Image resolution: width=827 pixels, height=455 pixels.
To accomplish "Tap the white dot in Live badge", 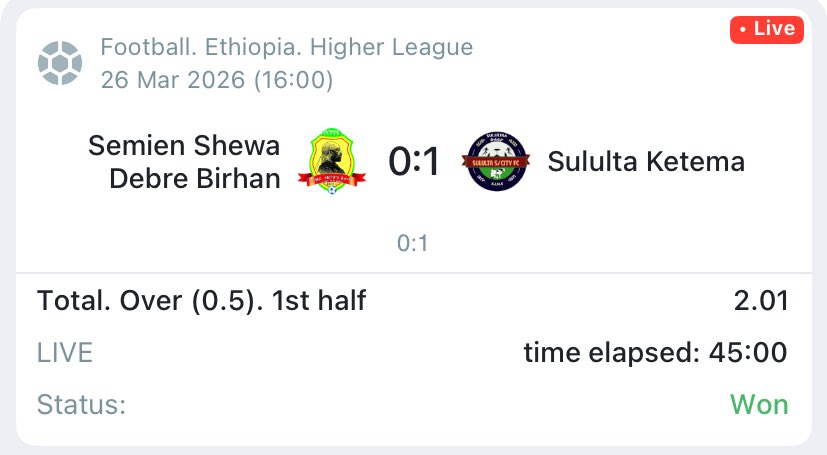I will [x=743, y=29].
